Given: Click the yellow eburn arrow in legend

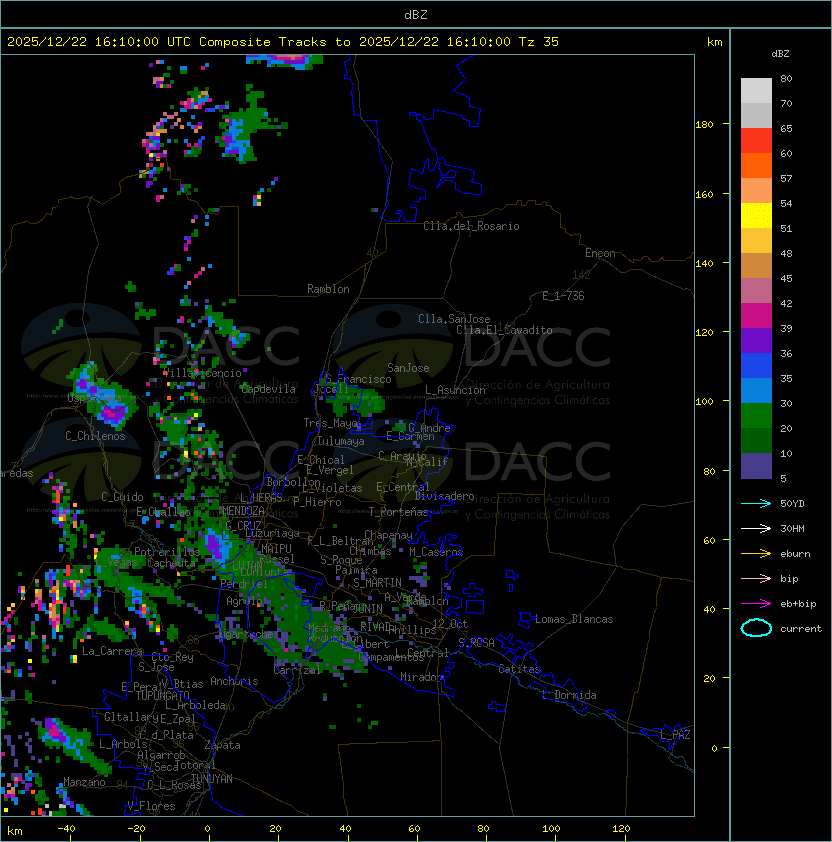Looking at the screenshot, I should click(x=756, y=554).
